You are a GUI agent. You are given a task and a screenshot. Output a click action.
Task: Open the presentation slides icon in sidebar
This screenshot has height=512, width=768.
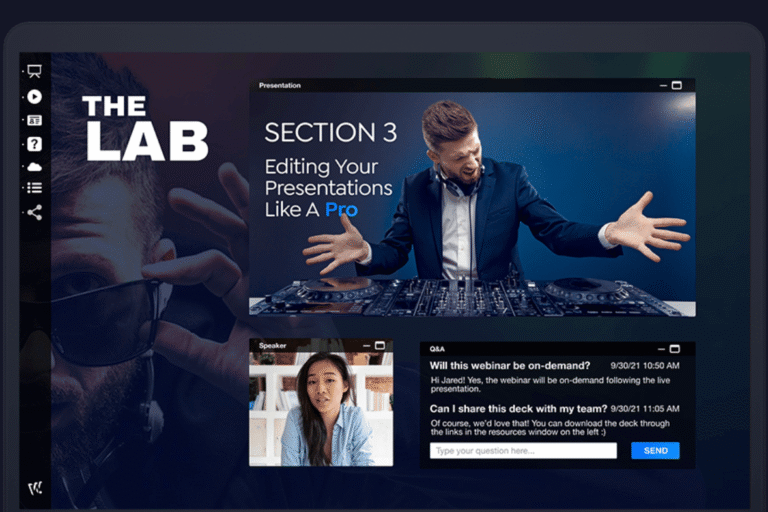[x=34, y=72]
